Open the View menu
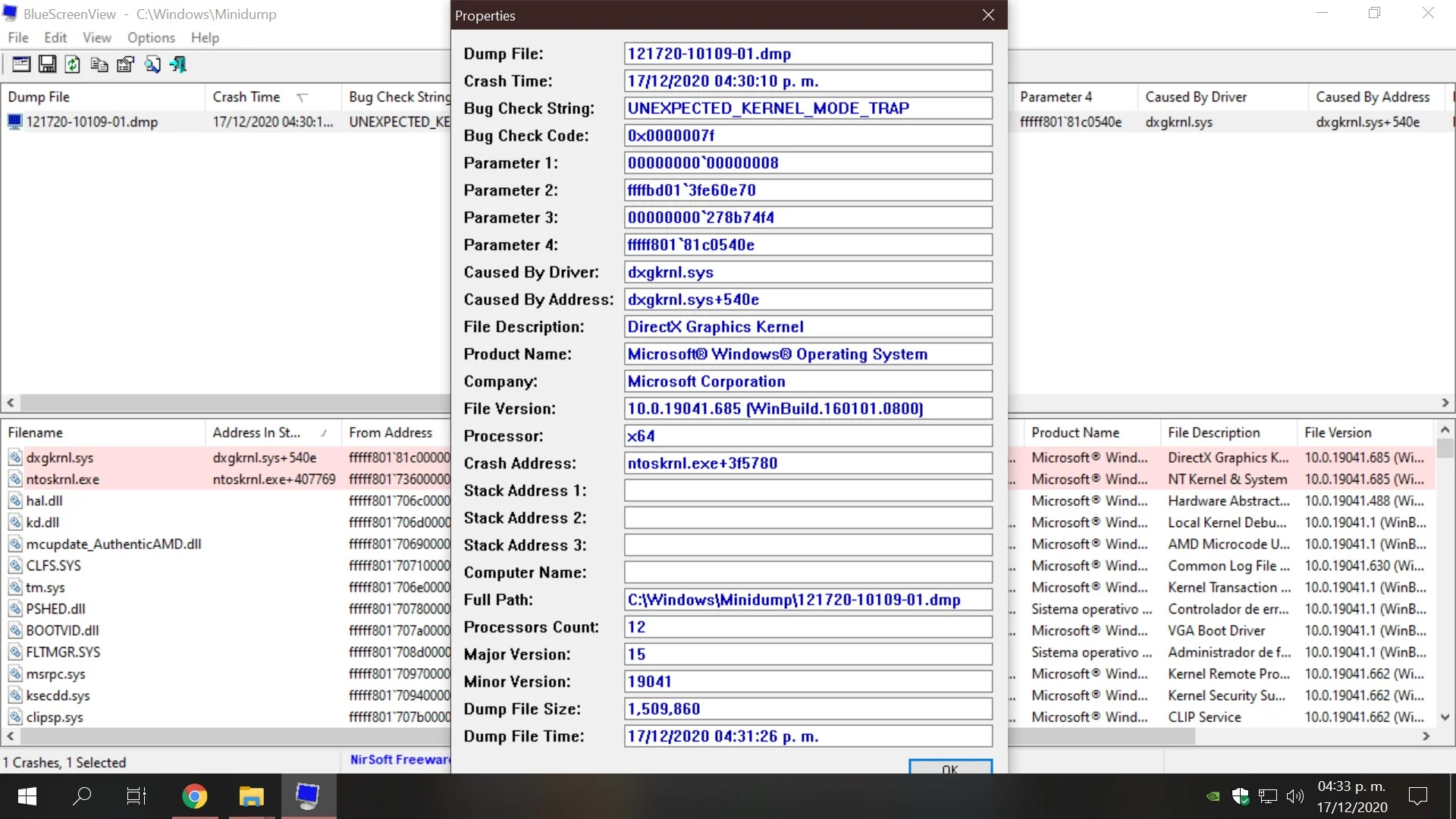This screenshot has height=819, width=1456. 96,38
